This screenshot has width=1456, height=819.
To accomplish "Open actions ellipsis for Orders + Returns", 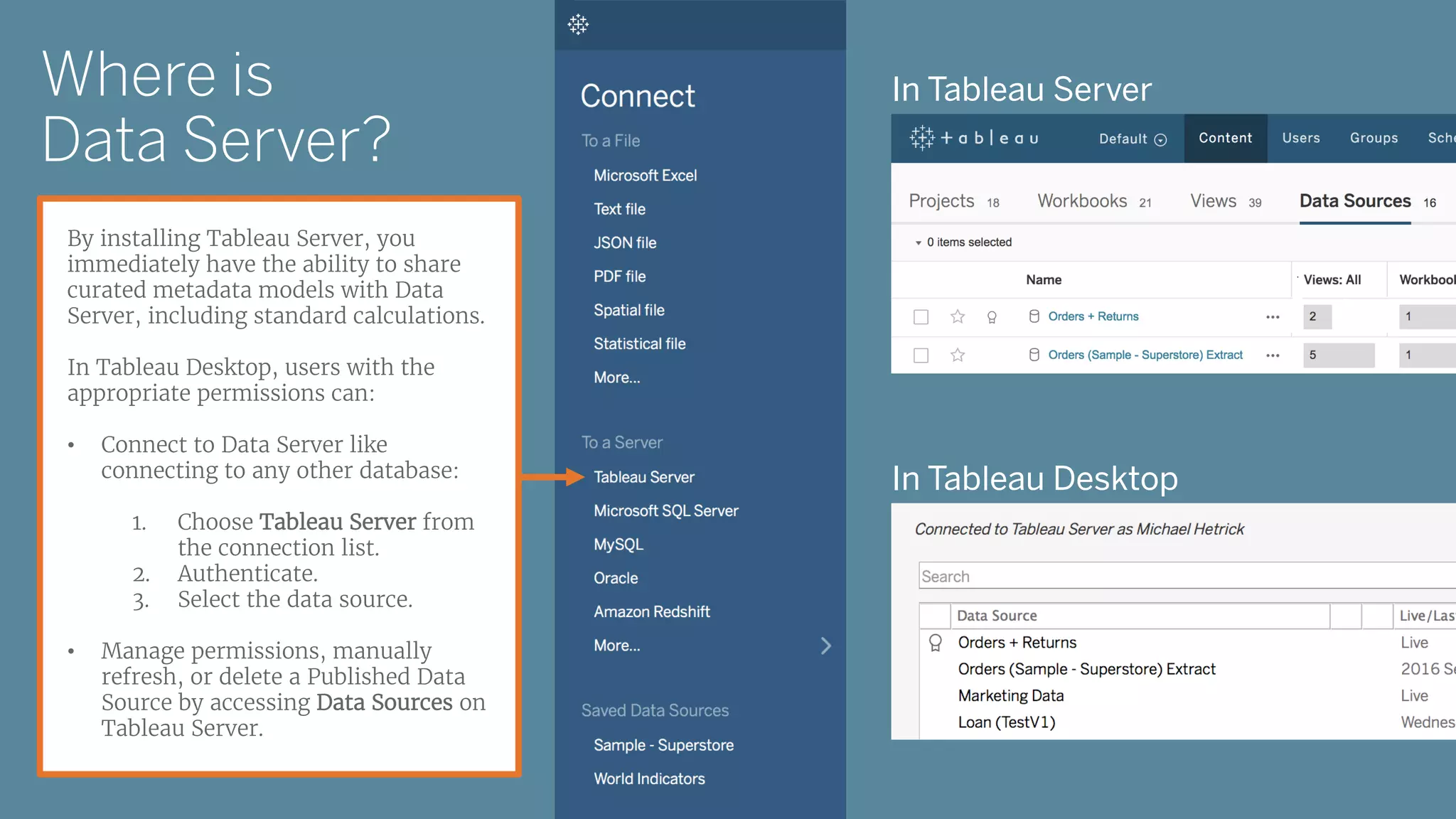I will [1273, 317].
